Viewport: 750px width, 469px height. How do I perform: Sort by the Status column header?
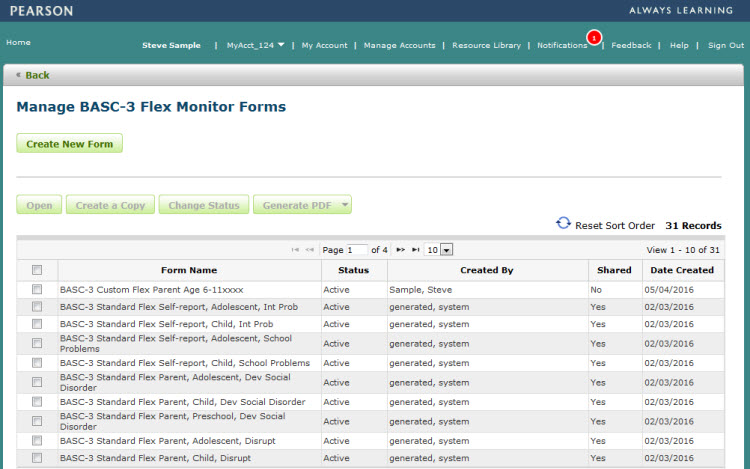coord(353,270)
